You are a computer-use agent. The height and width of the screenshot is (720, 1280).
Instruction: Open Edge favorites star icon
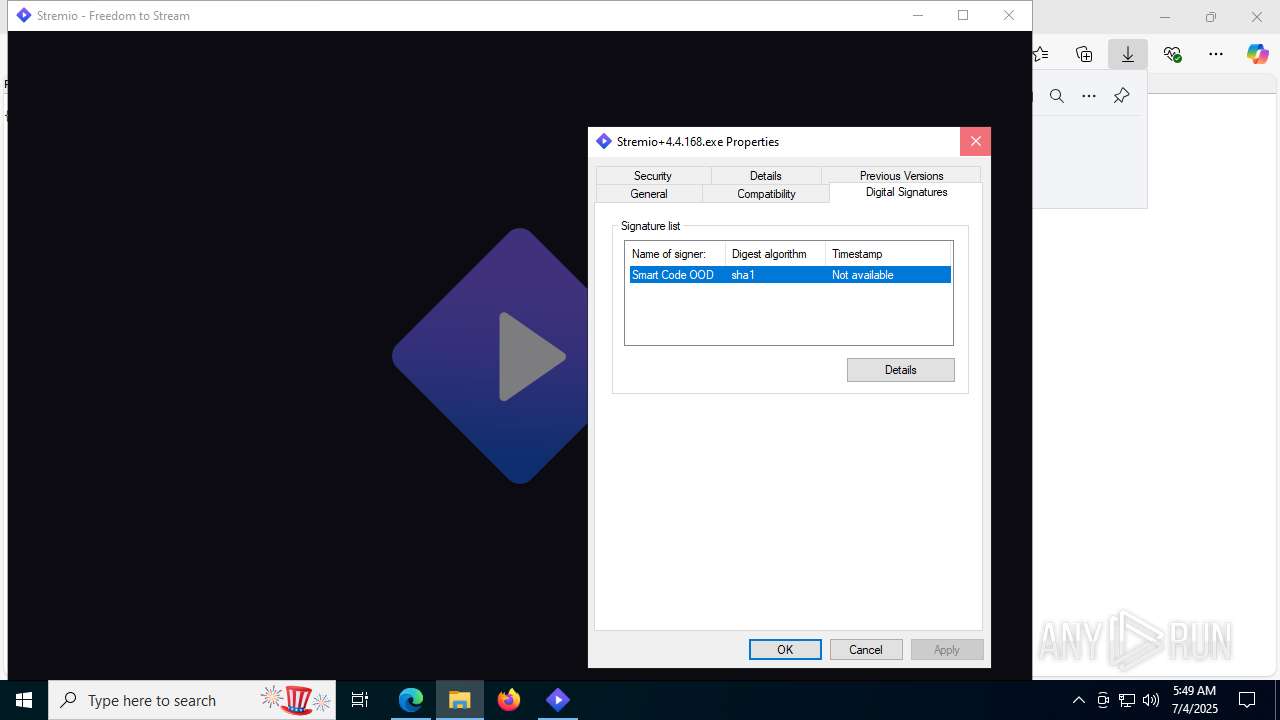pos(1040,54)
